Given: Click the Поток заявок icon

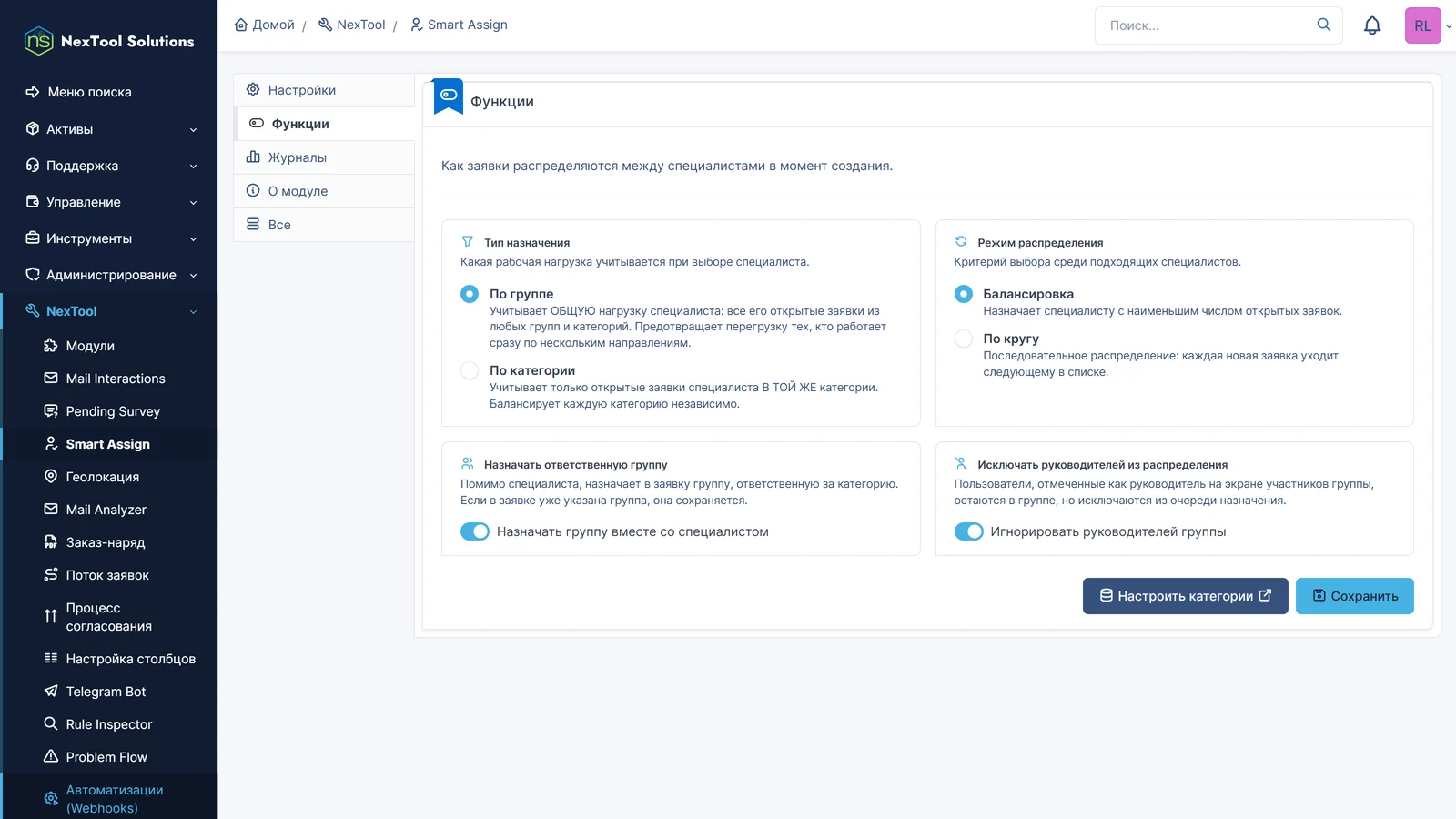Looking at the screenshot, I should click(51, 575).
